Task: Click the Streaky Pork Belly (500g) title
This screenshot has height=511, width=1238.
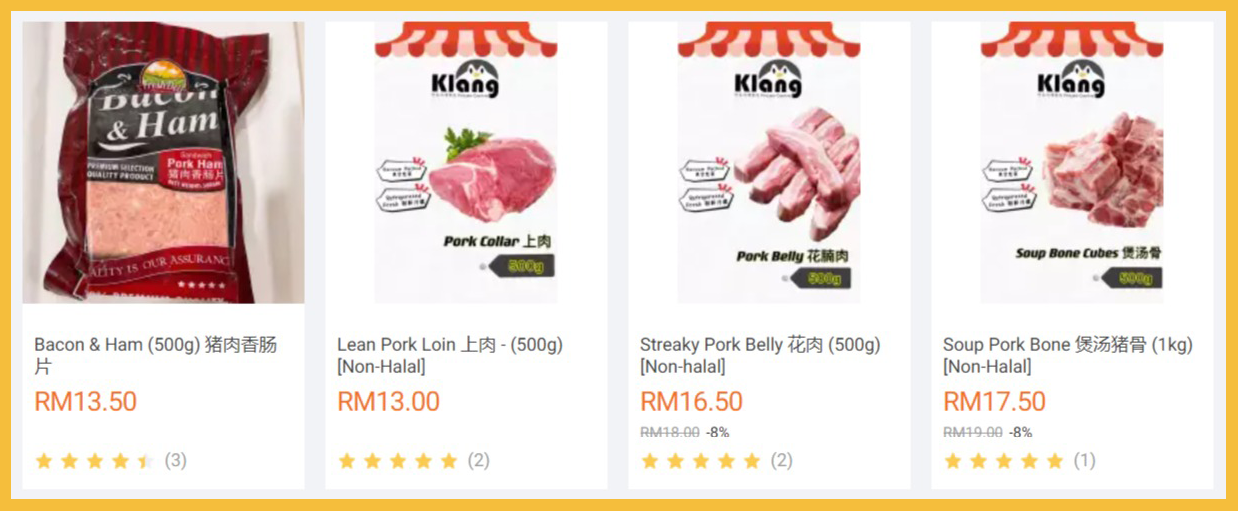Action: tap(760, 356)
